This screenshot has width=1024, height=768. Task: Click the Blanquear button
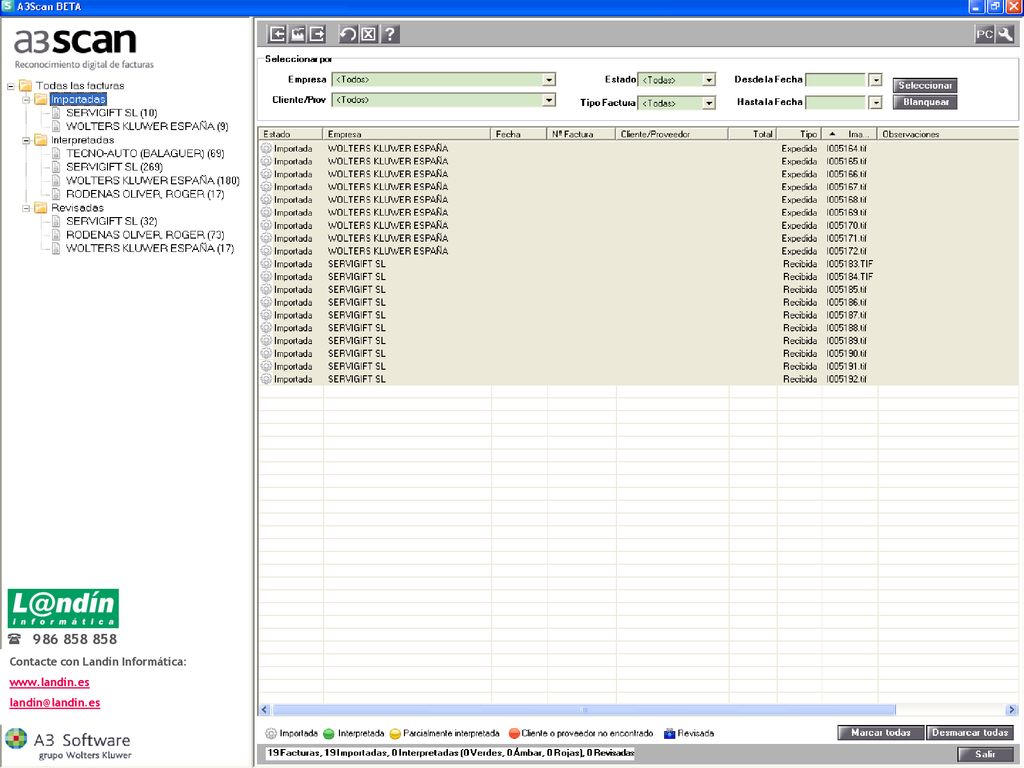click(x=925, y=103)
